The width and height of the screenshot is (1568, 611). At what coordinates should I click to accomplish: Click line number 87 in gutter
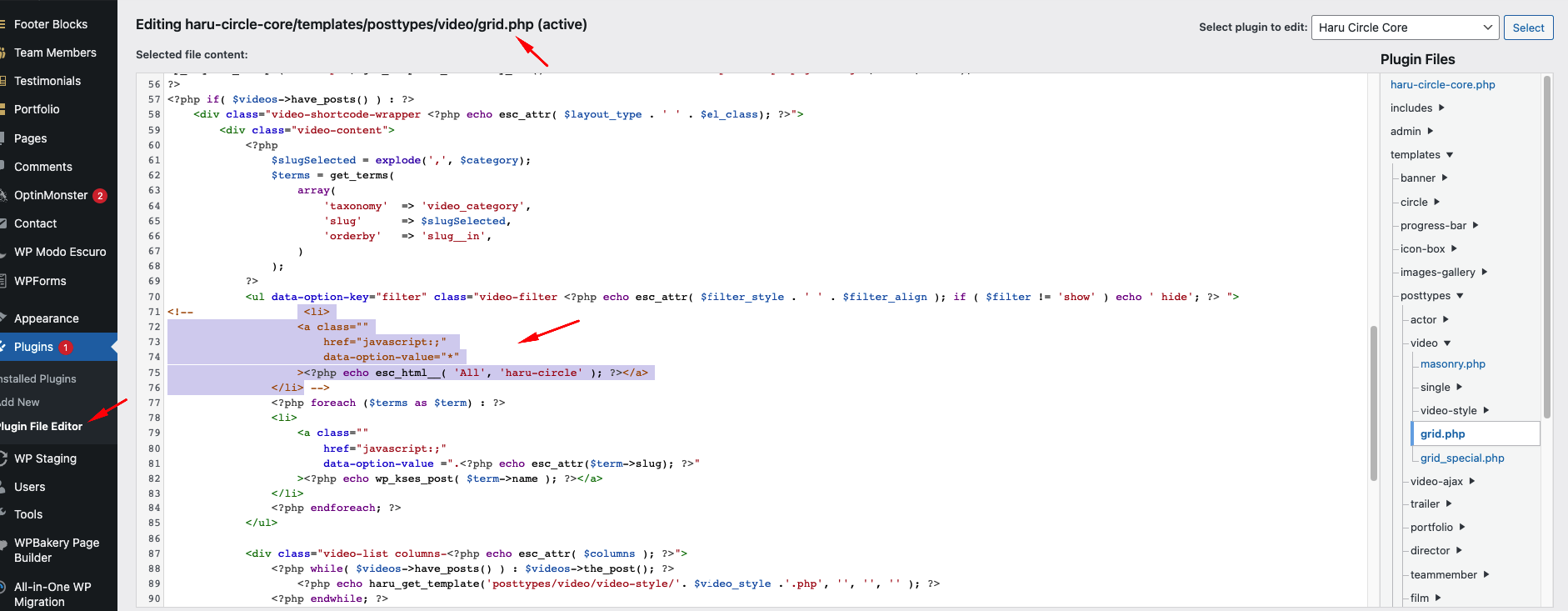click(x=154, y=553)
